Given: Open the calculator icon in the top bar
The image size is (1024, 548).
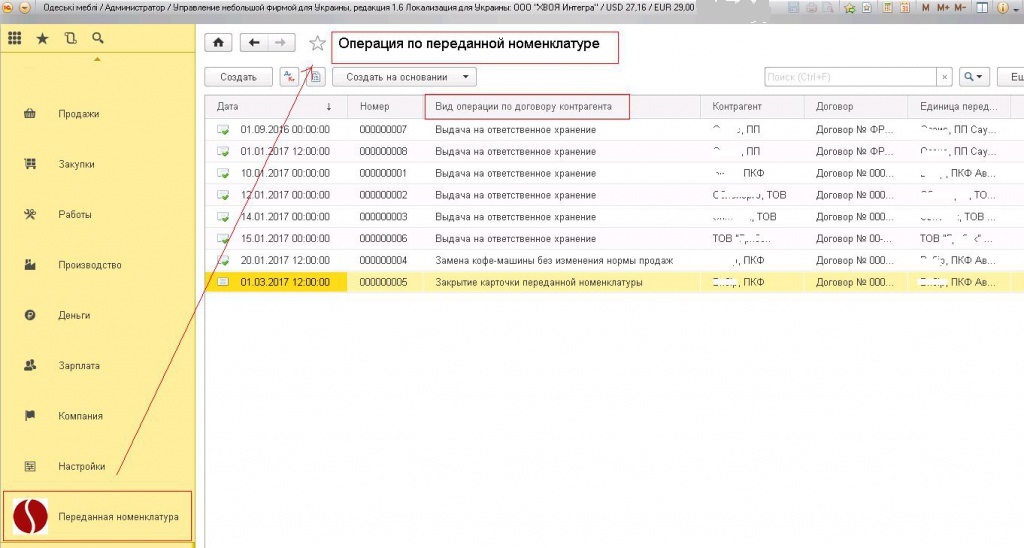Looking at the screenshot, I should [888, 8].
